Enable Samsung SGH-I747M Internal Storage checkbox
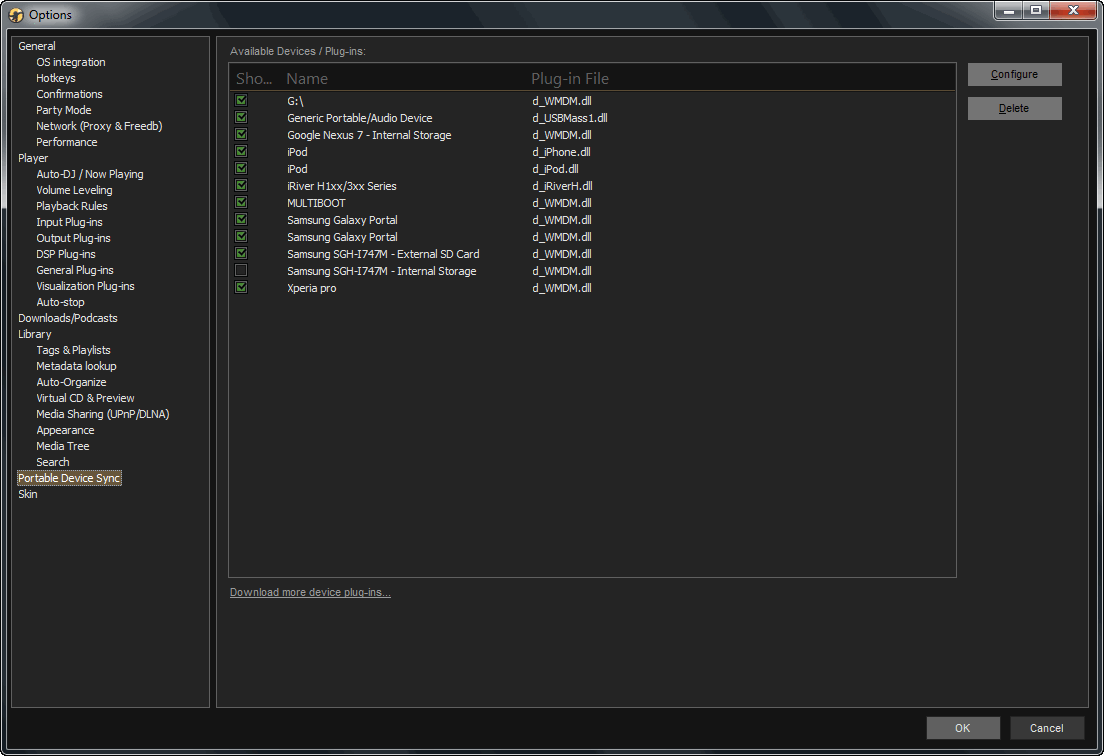 click(x=241, y=271)
